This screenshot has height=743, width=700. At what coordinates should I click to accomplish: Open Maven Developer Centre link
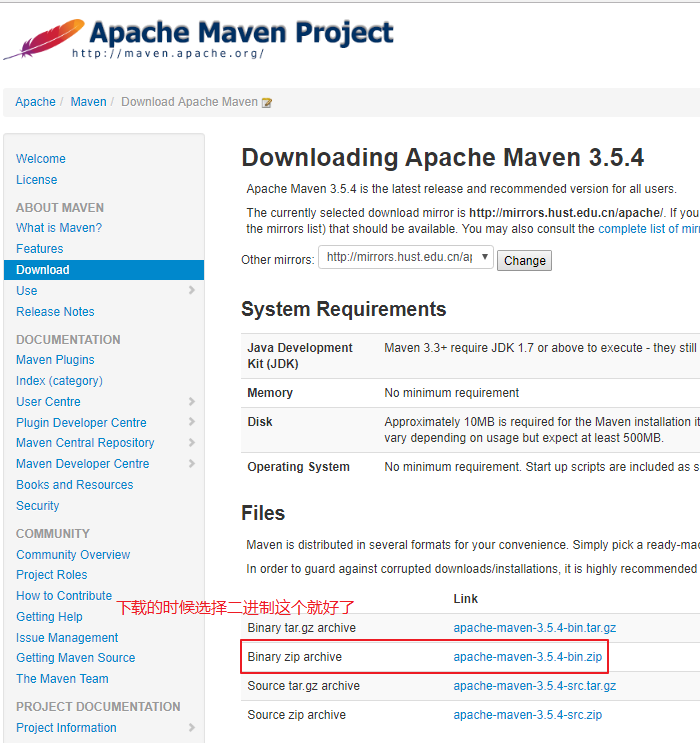pyautogui.click(x=82, y=463)
